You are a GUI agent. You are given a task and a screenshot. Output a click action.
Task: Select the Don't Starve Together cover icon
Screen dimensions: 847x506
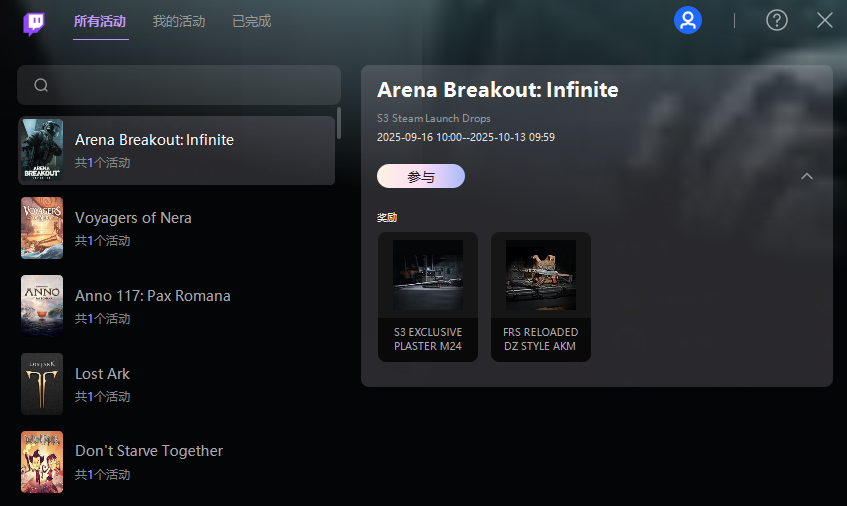tap(42, 461)
